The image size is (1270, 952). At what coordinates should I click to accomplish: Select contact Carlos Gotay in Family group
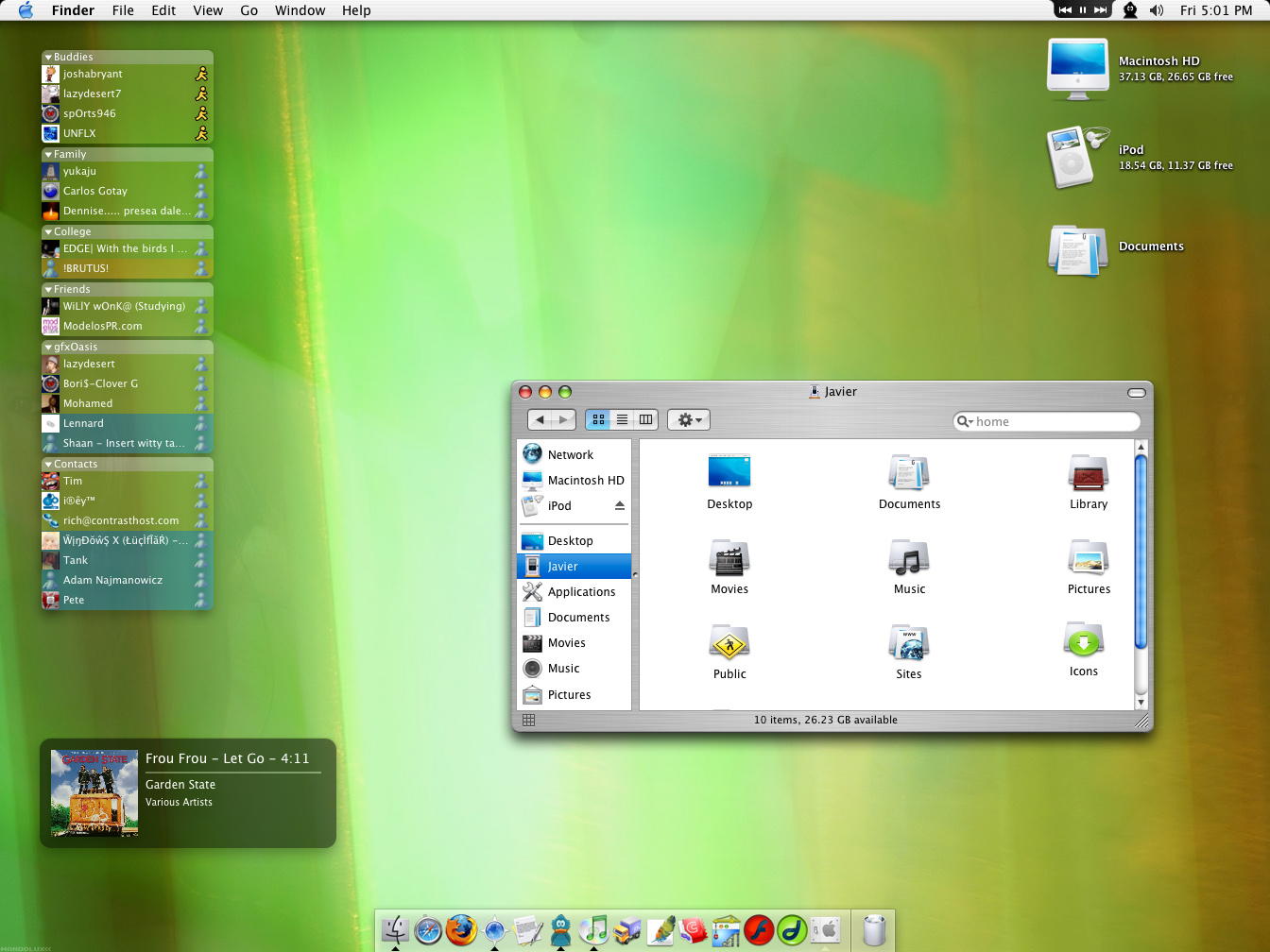[x=127, y=191]
